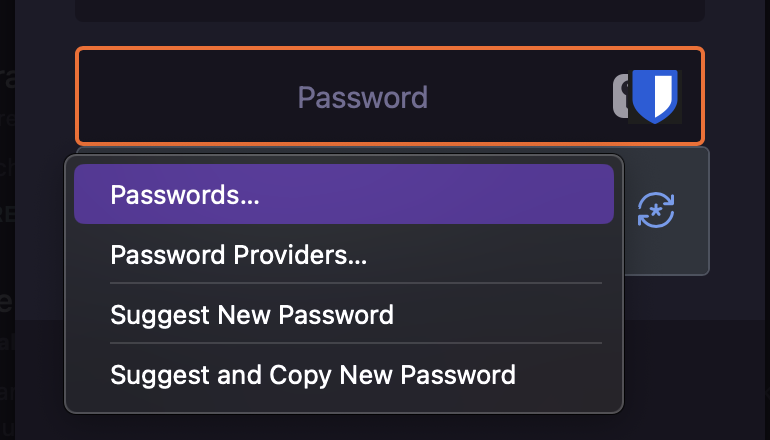Open Bitwarden autofill from the Password field
Viewport: 770px width, 440px height.
click(x=657, y=96)
